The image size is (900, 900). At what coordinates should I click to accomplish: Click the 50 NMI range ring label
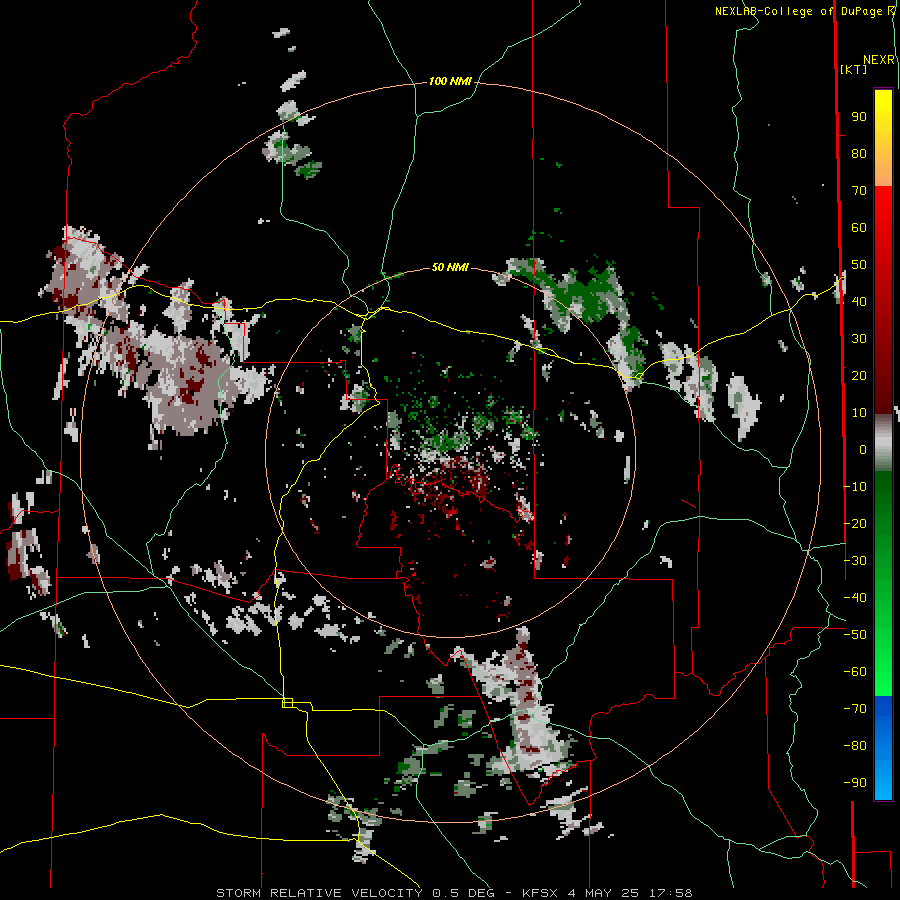click(x=450, y=267)
